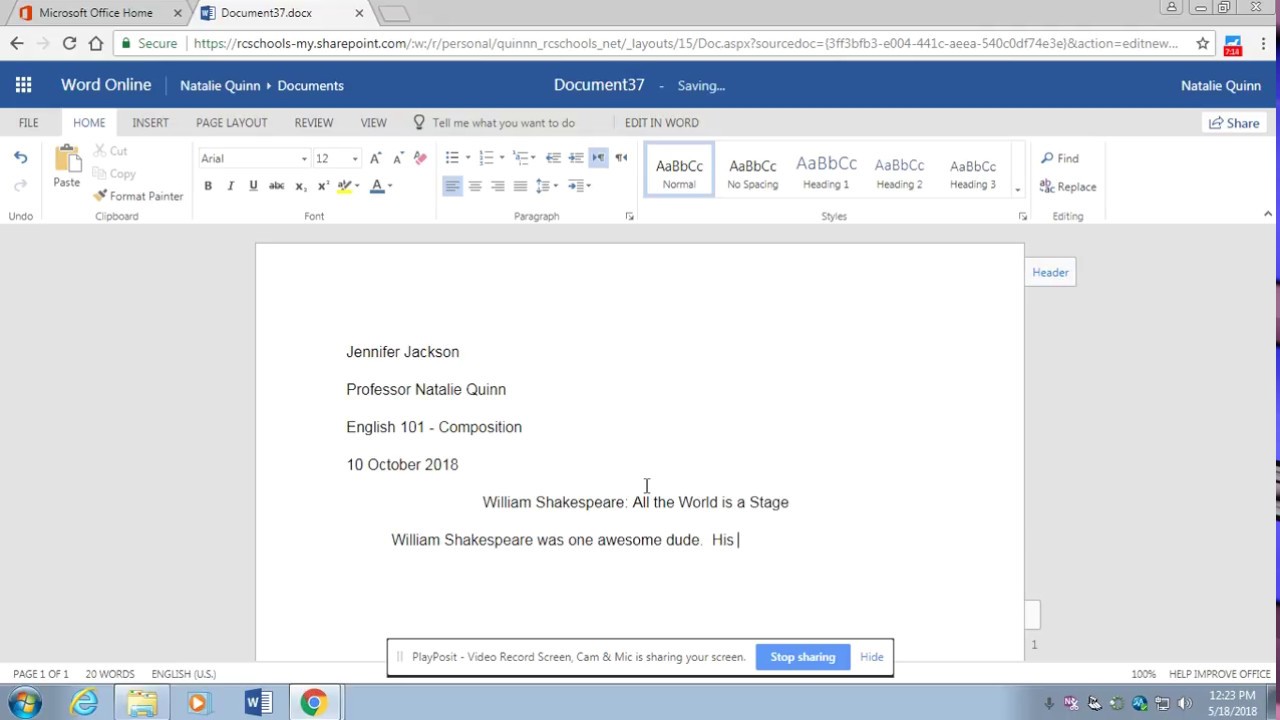
Task: Open the font color dropdown arrow
Action: point(390,186)
